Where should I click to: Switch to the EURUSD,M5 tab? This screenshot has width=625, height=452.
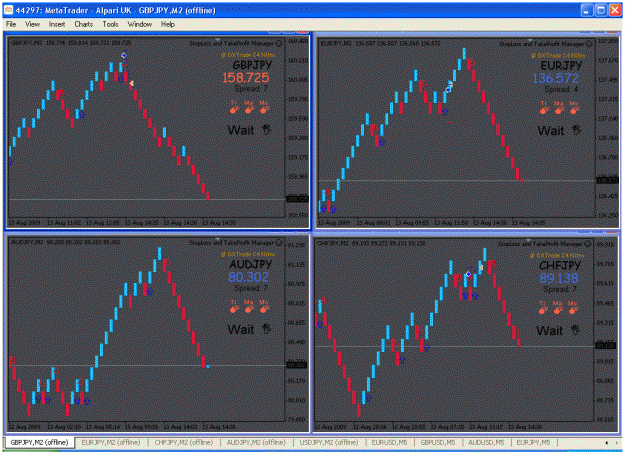(389, 442)
